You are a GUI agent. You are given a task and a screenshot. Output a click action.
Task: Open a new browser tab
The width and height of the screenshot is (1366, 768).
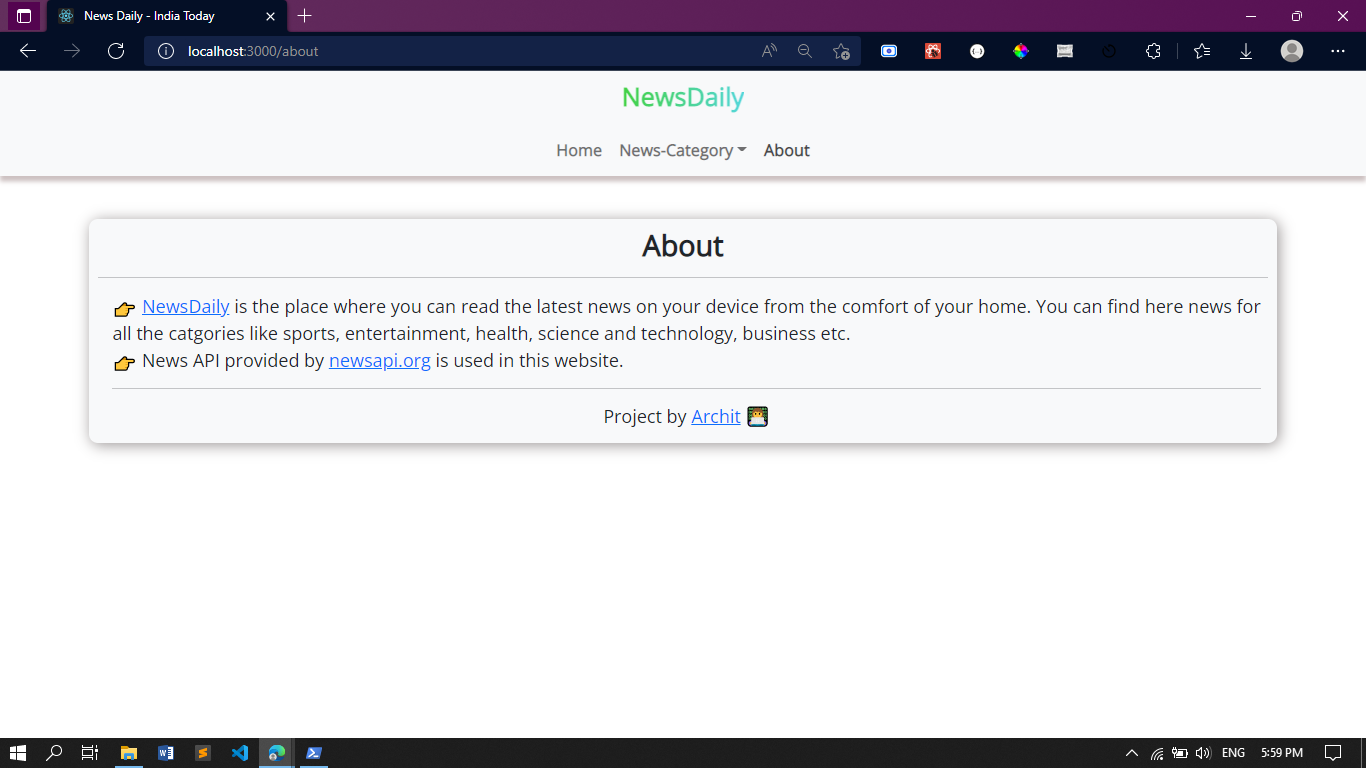point(305,16)
